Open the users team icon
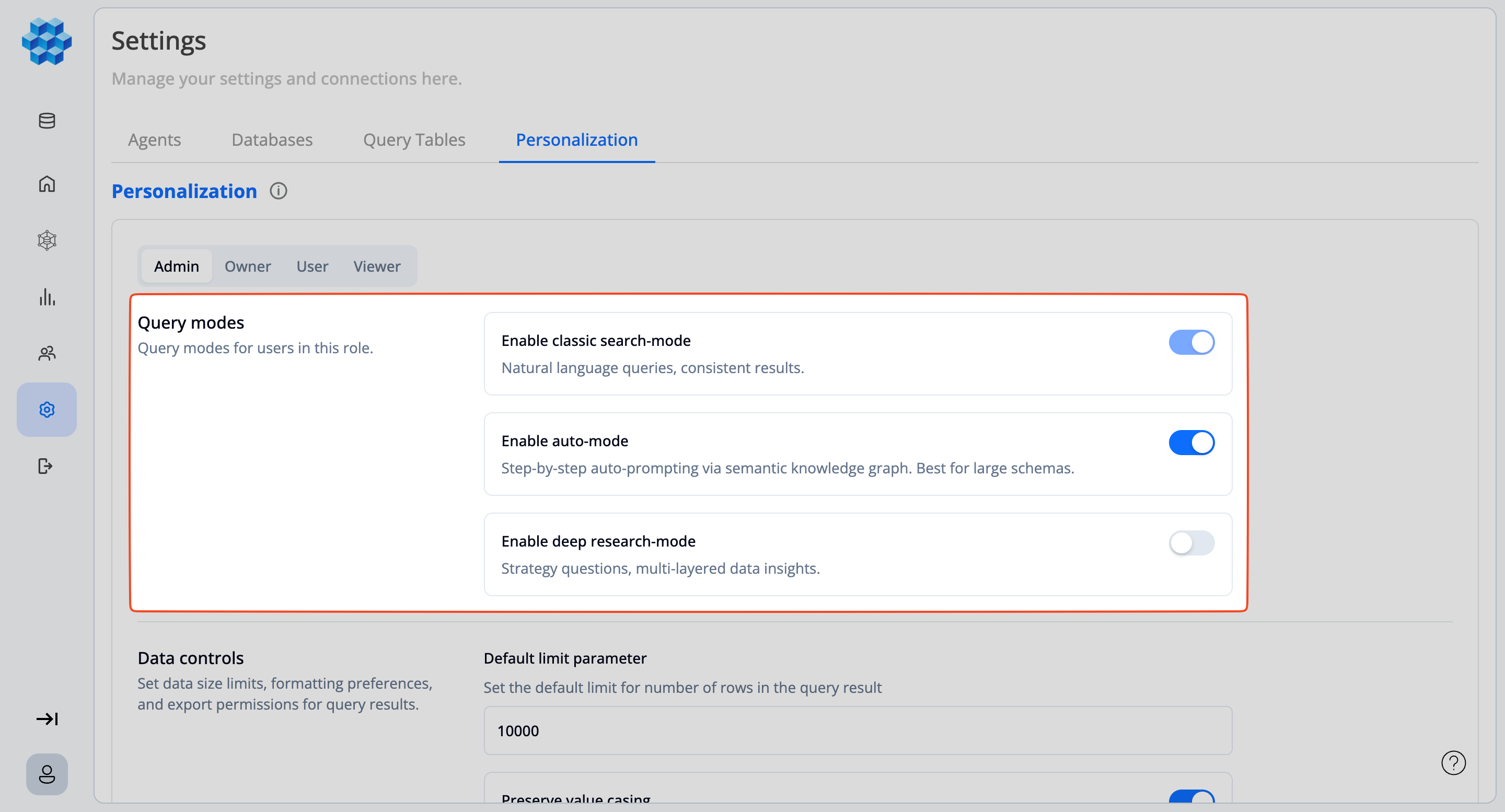The image size is (1505, 812). pos(47,353)
